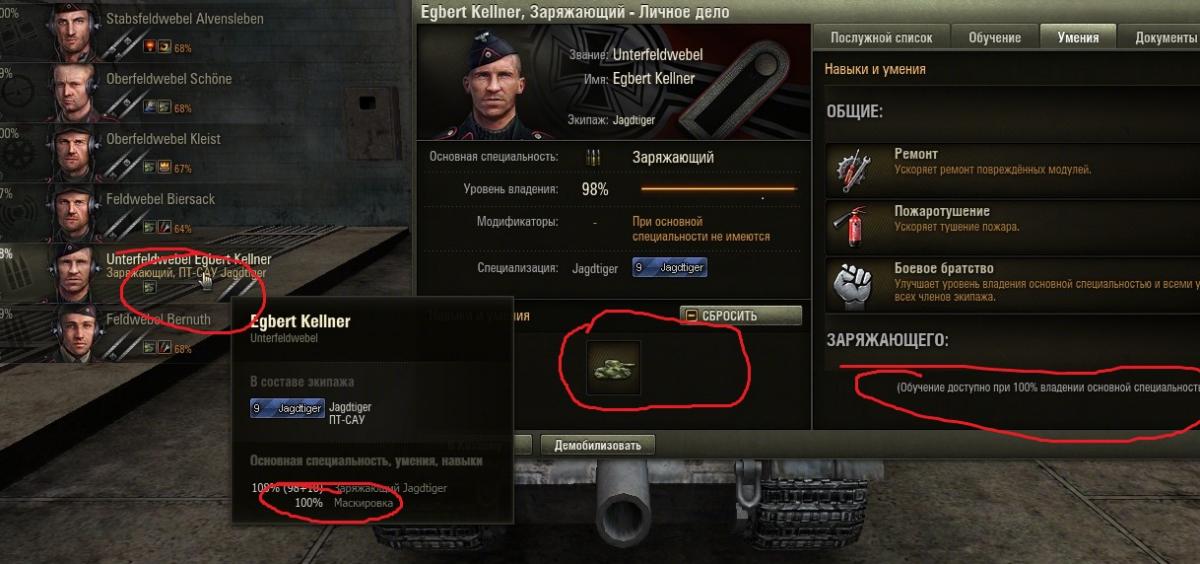The height and width of the screenshot is (564, 1200).
Task: Select Stabsfeldwebel Alvensleben crew portrait
Action: click(70, 32)
